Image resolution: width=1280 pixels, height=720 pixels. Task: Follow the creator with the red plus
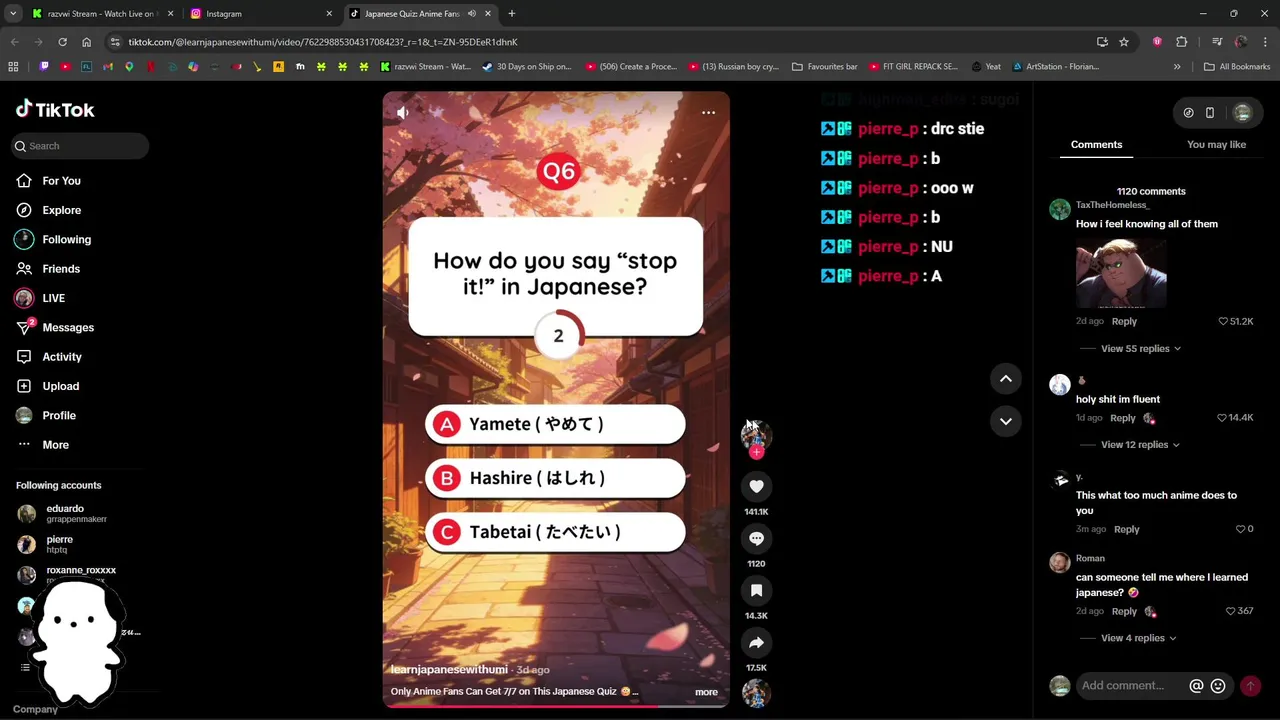[756, 453]
